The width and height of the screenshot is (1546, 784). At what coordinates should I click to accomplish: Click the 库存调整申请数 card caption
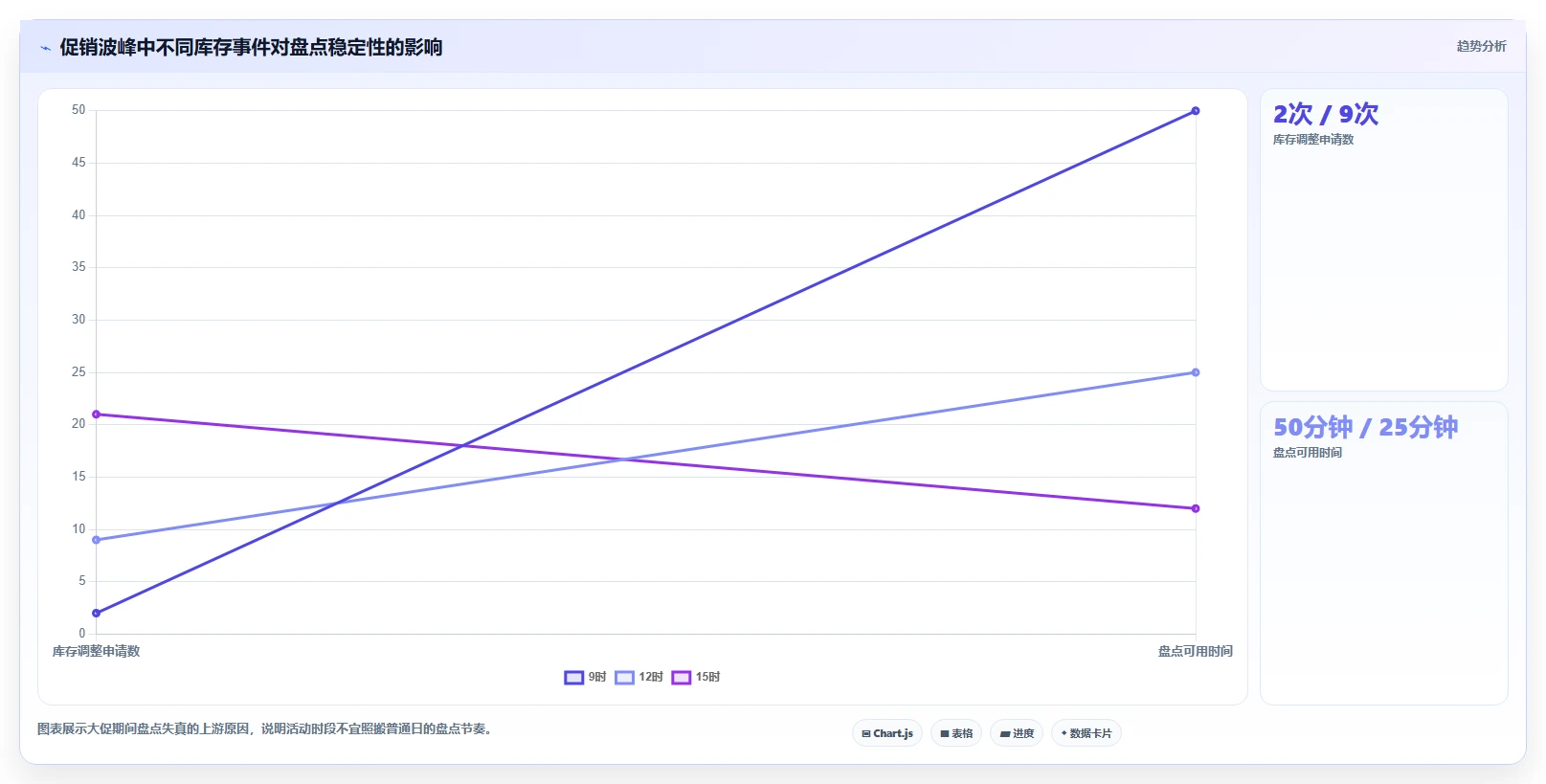click(x=1313, y=140)
